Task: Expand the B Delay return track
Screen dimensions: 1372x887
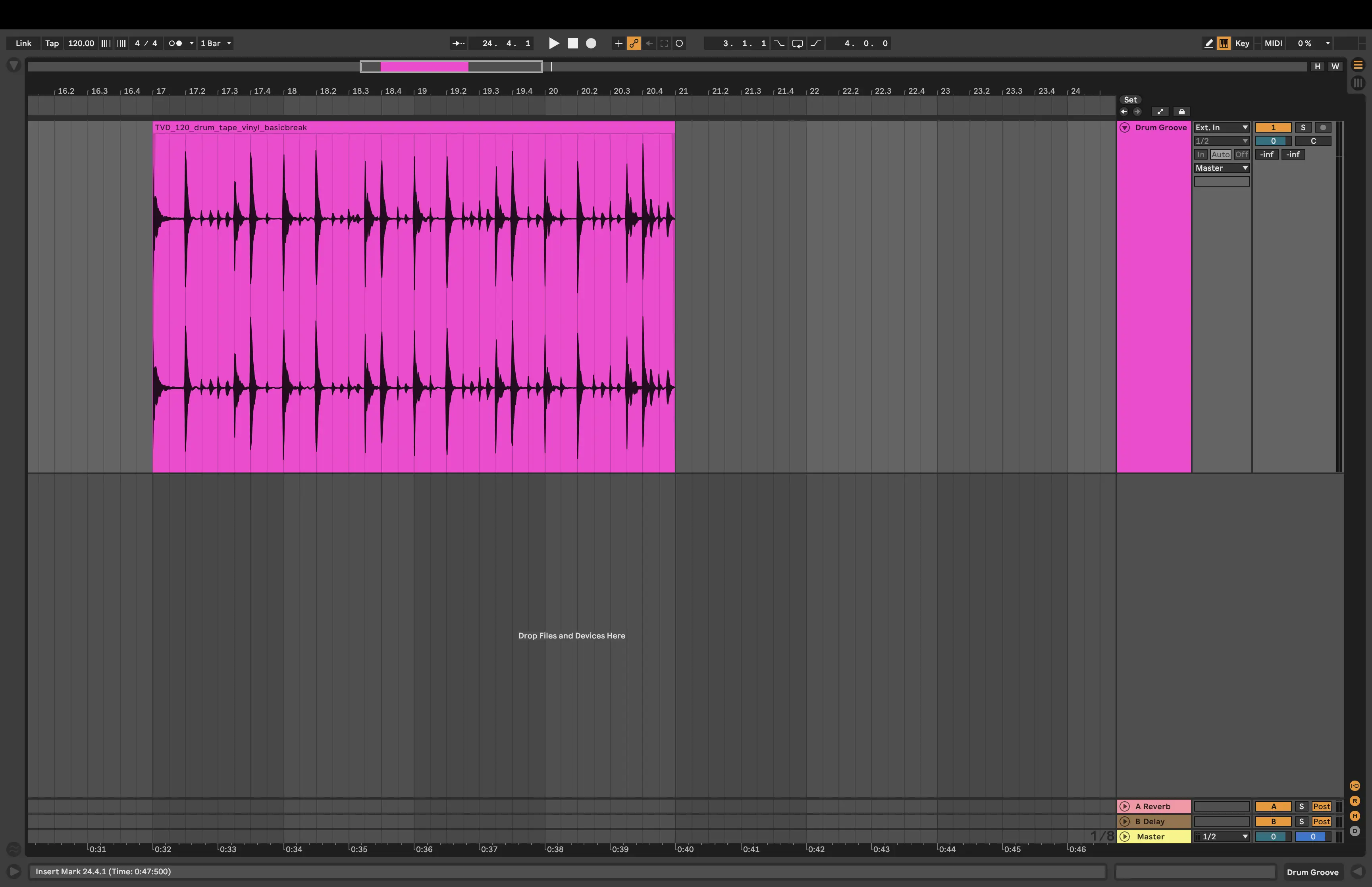Action: coord(1124,821)
